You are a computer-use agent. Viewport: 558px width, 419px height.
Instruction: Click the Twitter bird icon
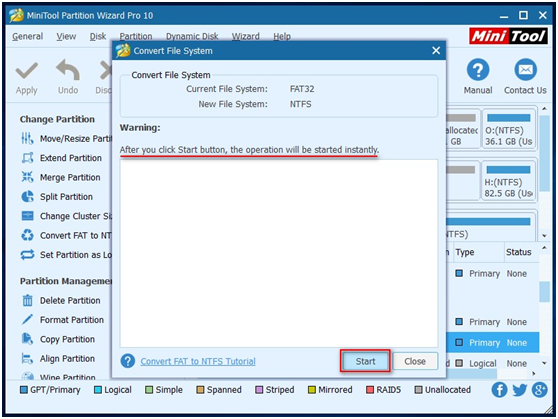pyautogui.click(x=520, y=390)
